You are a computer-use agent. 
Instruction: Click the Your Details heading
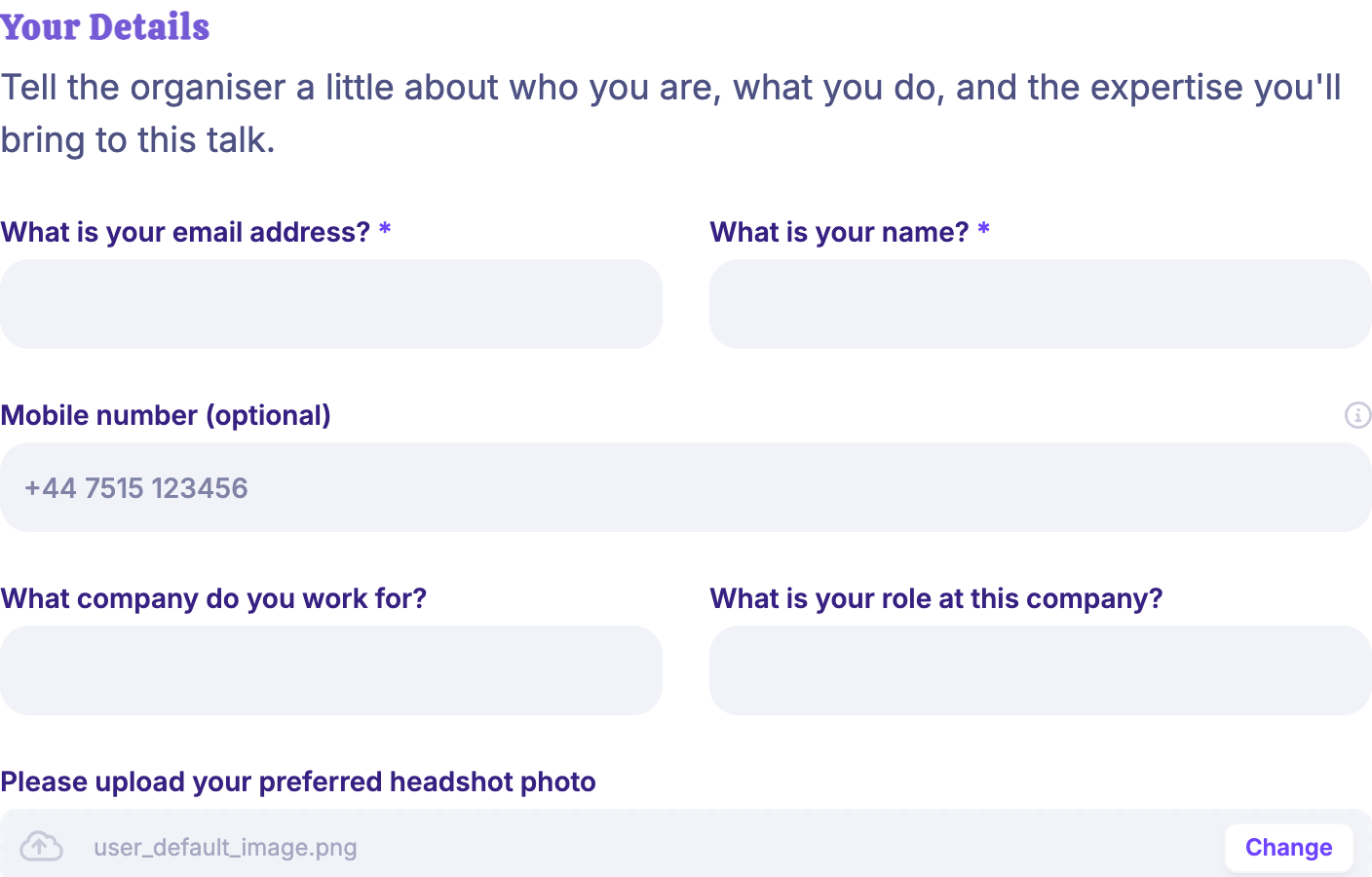tap(105, 27)
